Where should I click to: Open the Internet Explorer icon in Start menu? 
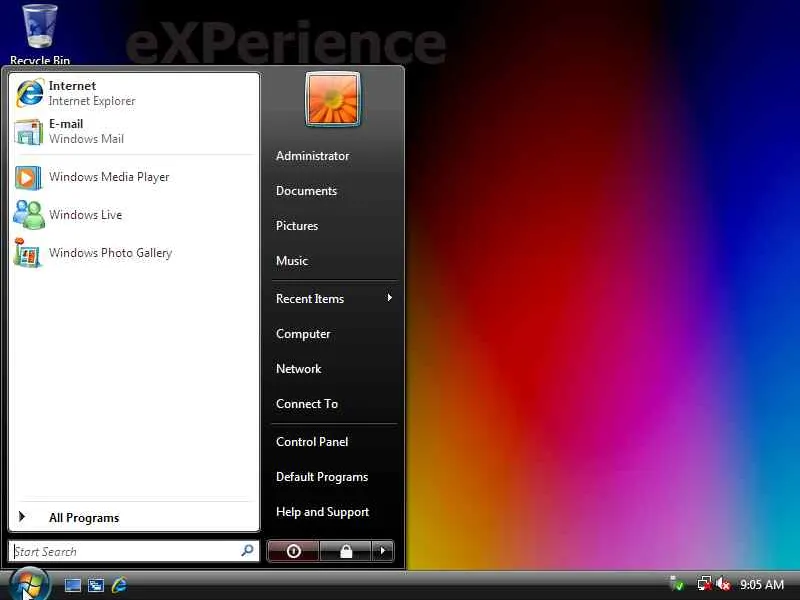pos(30,93)
